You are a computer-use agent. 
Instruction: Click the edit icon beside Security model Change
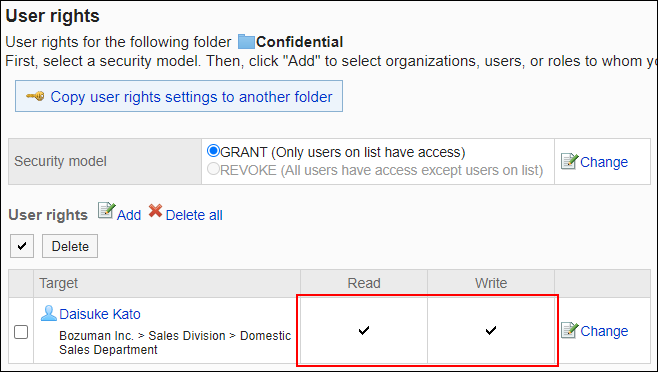[569, 161]
